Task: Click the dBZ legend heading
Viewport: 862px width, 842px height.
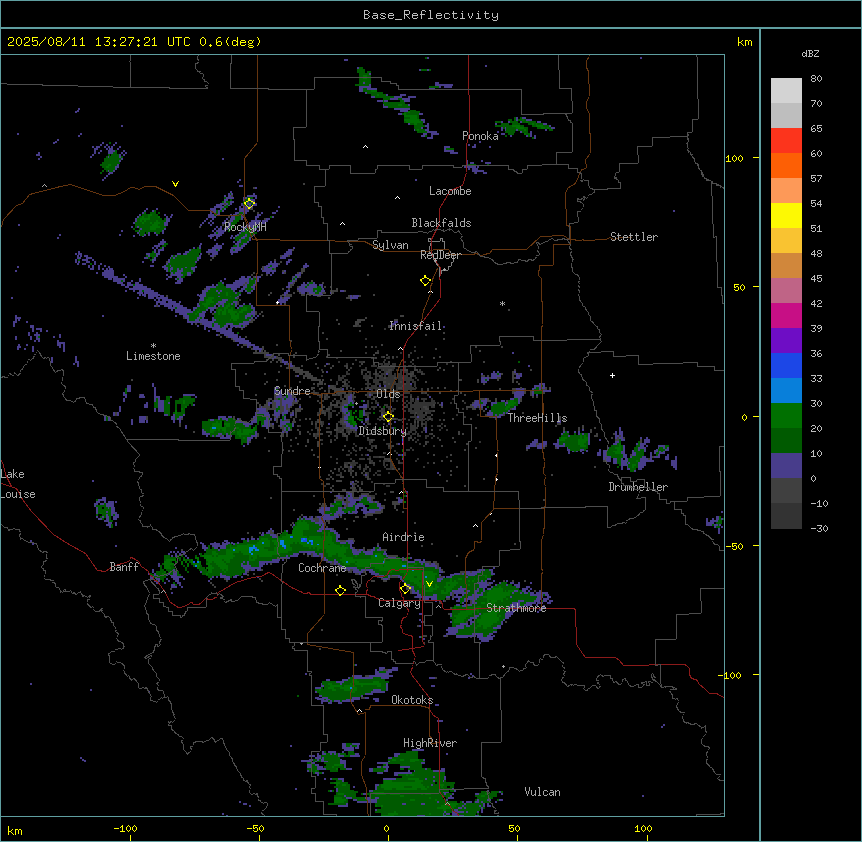Action: [x=810, y=54]
